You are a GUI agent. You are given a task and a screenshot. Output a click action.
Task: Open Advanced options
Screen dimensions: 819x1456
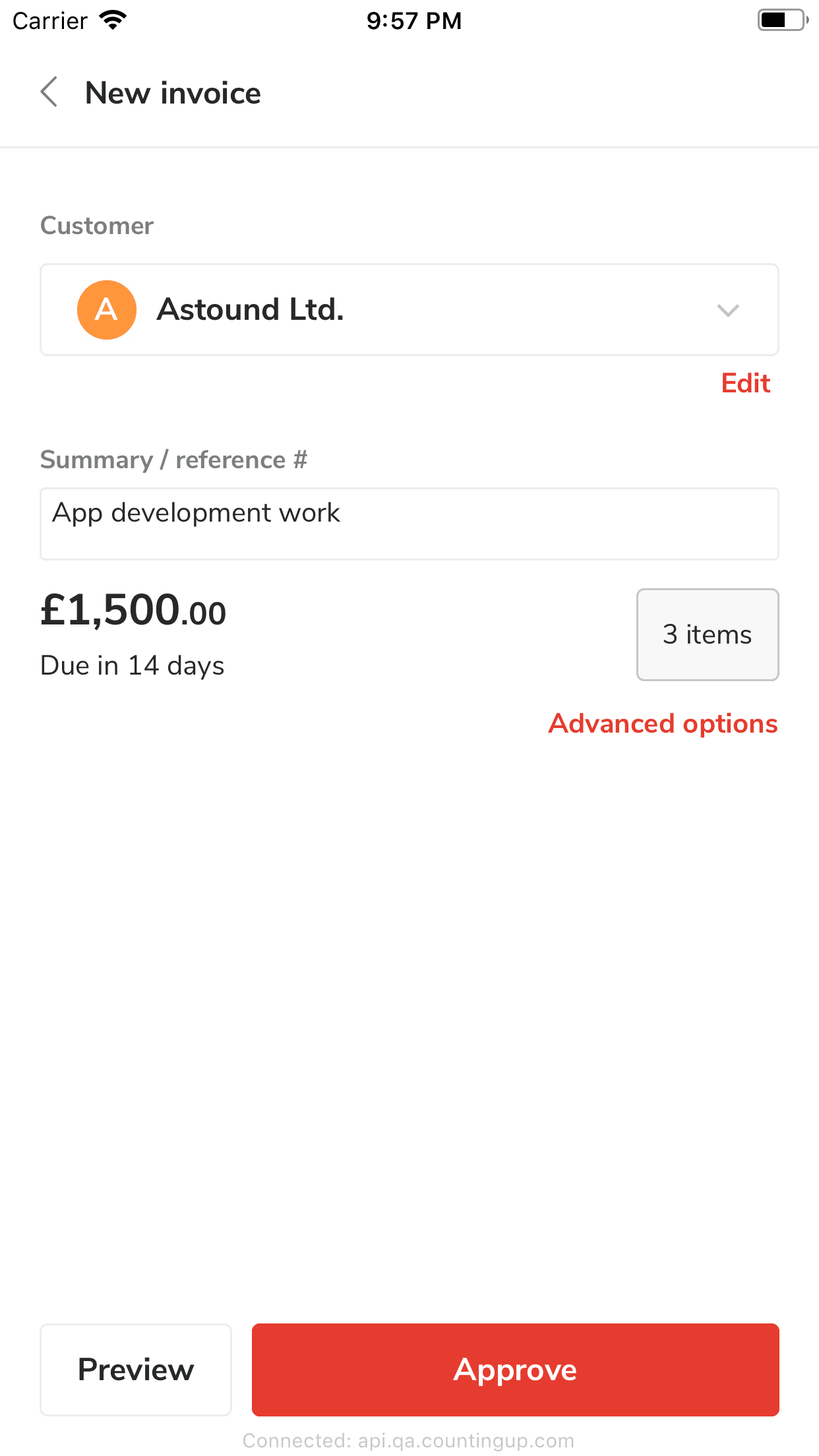(x=663, y=724)
